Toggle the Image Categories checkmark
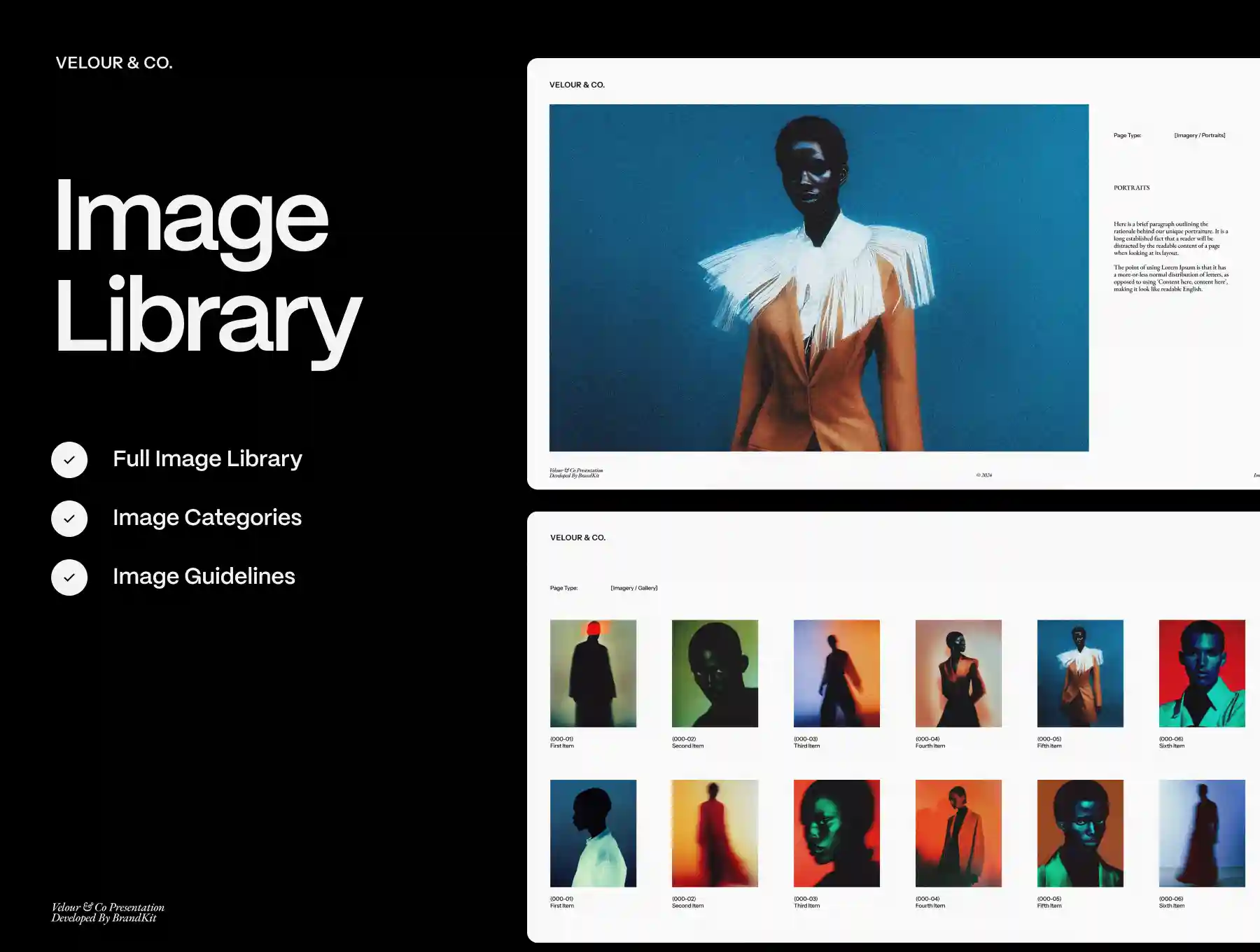Screen dimensions: 1260x952 (x=69, y=518)
